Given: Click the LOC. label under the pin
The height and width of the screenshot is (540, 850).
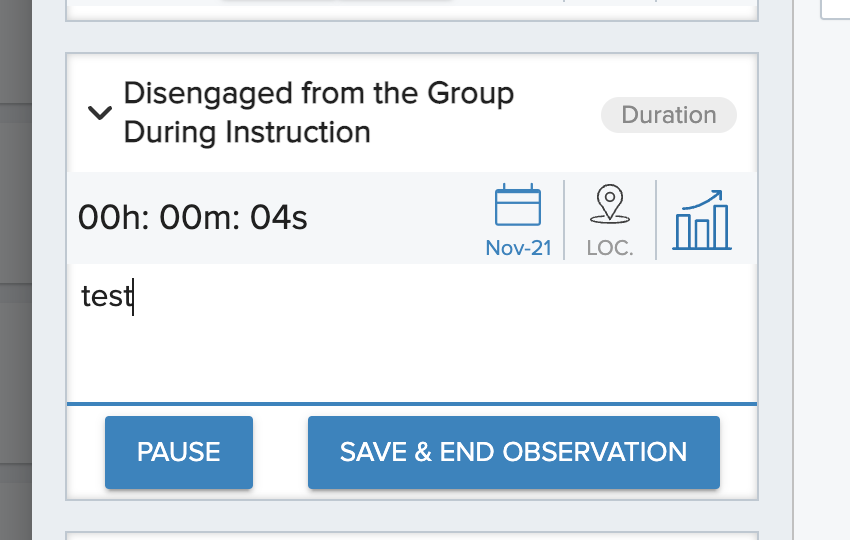Looking at the screenshot, I should pos(610,248).
